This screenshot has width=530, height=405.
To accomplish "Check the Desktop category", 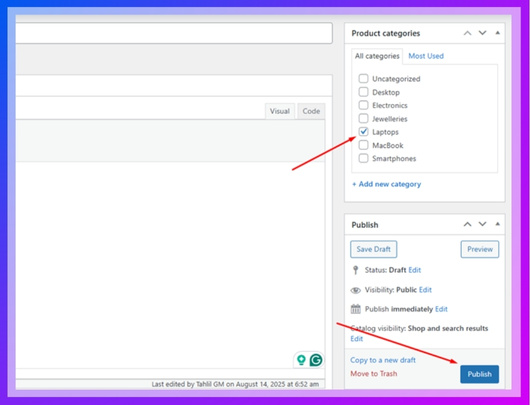I will tap(363, 92).
